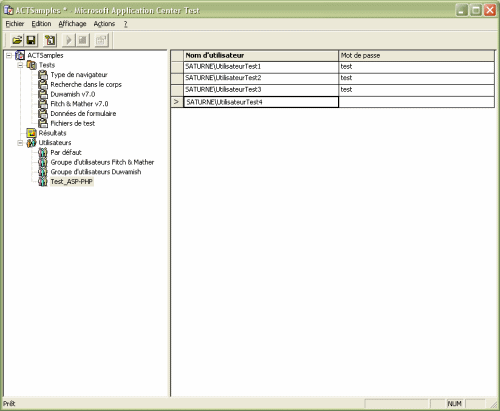Click the Properties toolbar icon
The width and height of the screenshot is (500, 411).
click(101, 40)
